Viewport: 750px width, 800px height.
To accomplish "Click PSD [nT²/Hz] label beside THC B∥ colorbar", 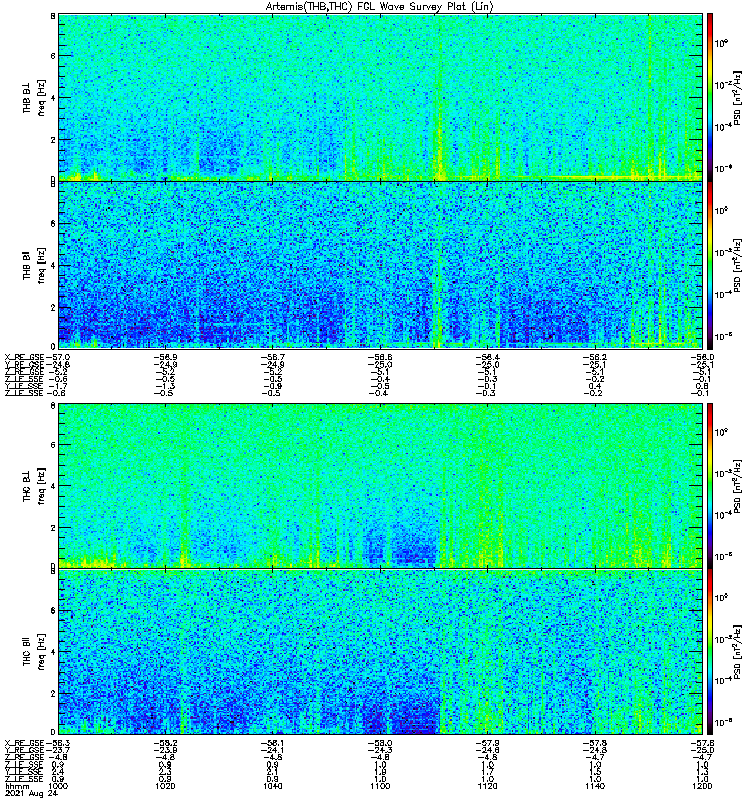I will point(737,652).
